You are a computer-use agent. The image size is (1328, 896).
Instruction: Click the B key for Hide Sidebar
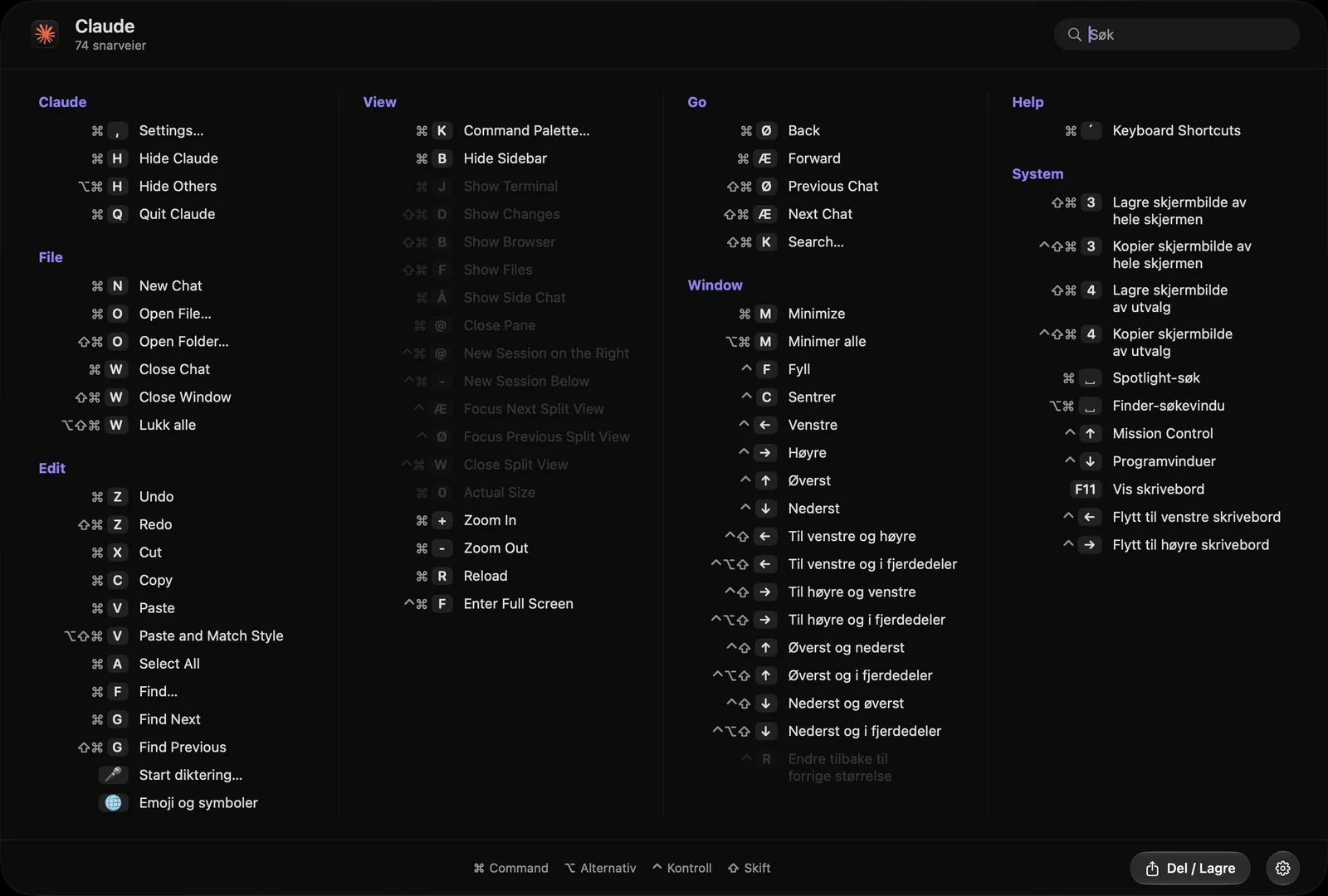pyautogui.click(x=442, y=158)
